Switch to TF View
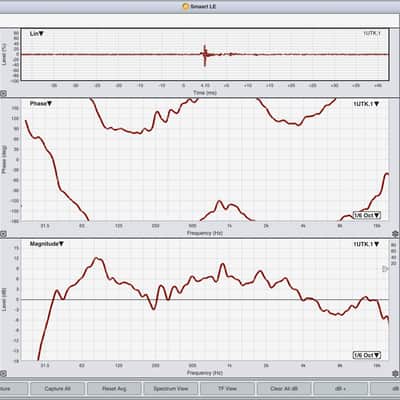This screenshot has height=400, width=400. click(227, 389)
